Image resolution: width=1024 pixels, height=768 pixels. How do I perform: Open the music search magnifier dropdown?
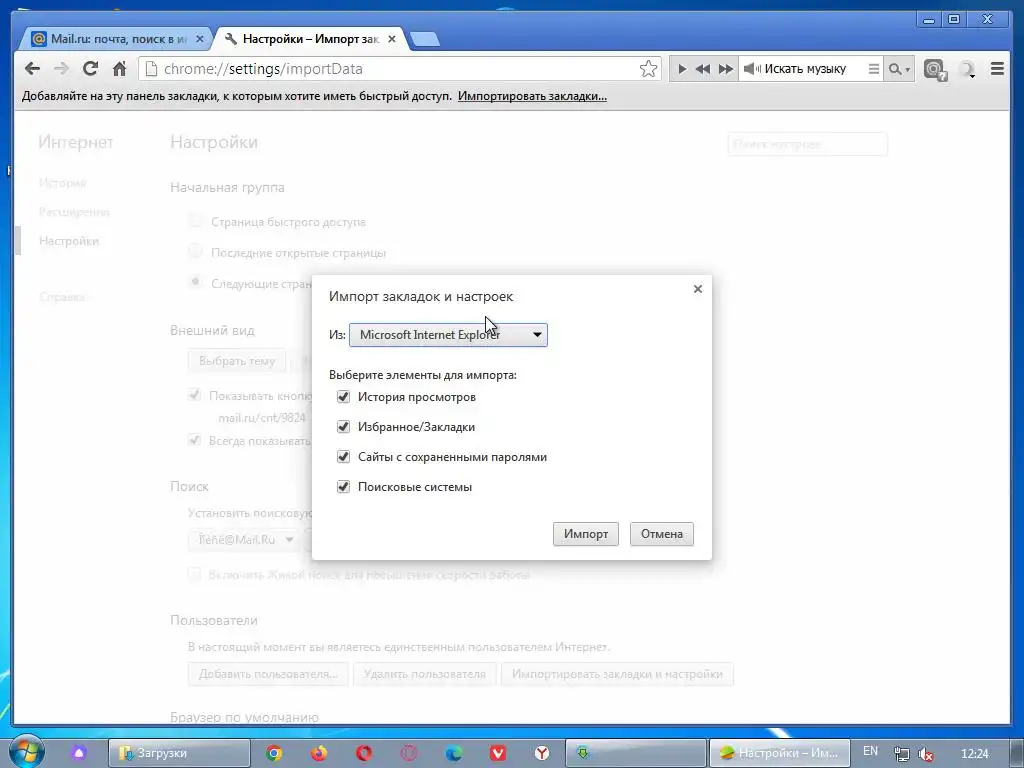tap(899, 69)
